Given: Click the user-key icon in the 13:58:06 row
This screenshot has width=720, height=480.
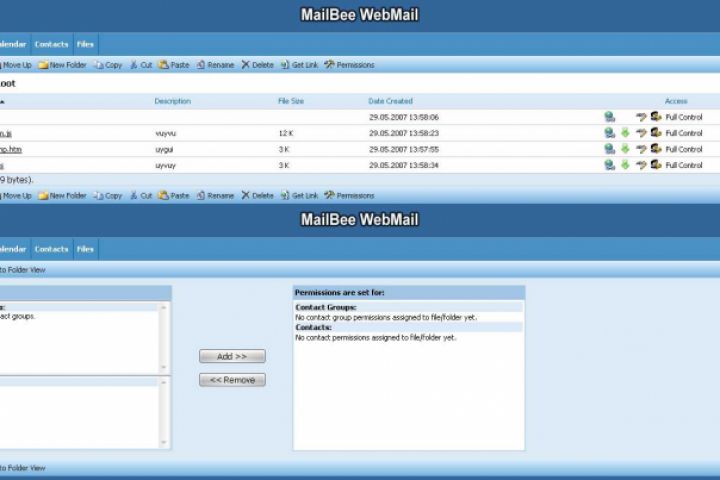Looking at the screenshot, I should pos(656,117).
